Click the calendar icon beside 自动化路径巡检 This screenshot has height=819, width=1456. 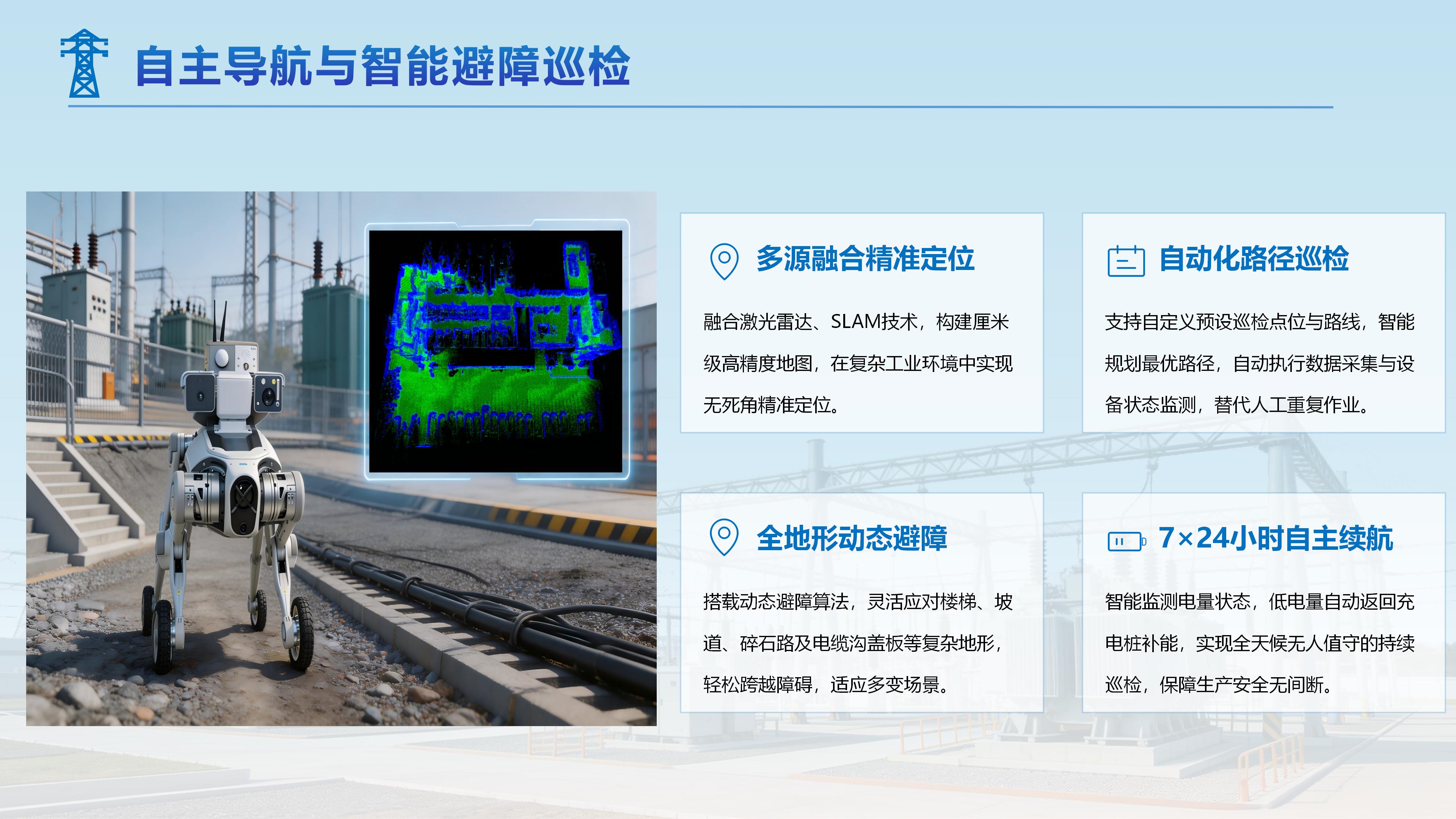1126,261
